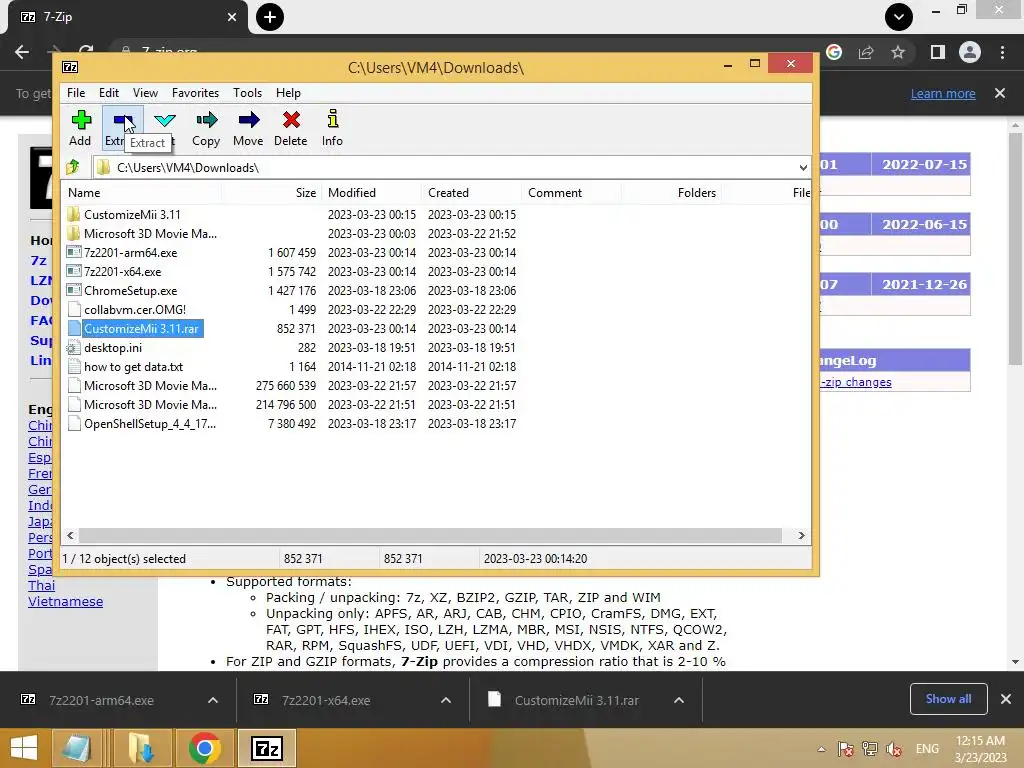The height and width of the screenshot is (768, 1024).
Task: Expand options for the 7z2201-arm64.exe download
Action: pos(213,700)
